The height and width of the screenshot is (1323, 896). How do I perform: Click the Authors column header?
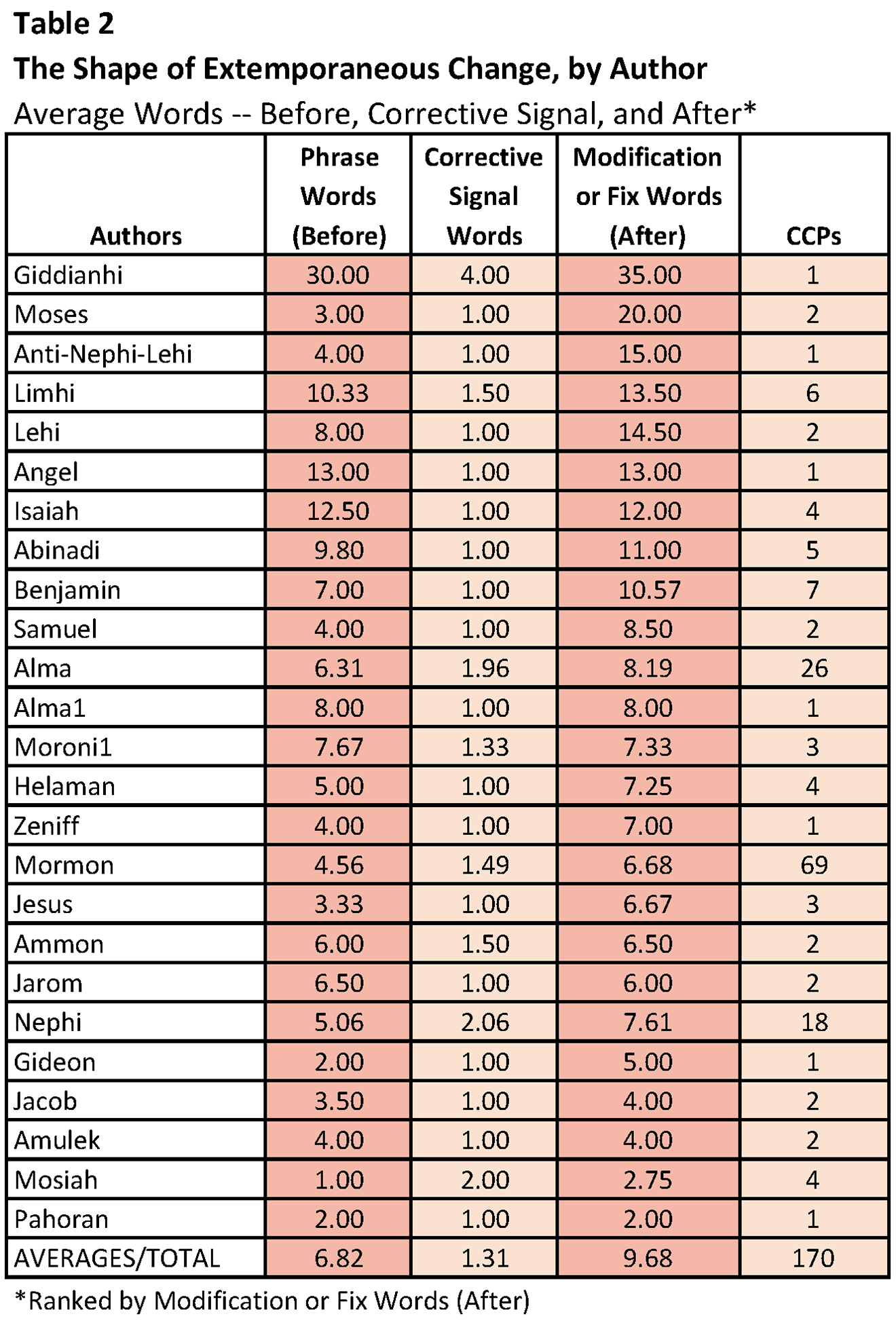click(136, 236)
